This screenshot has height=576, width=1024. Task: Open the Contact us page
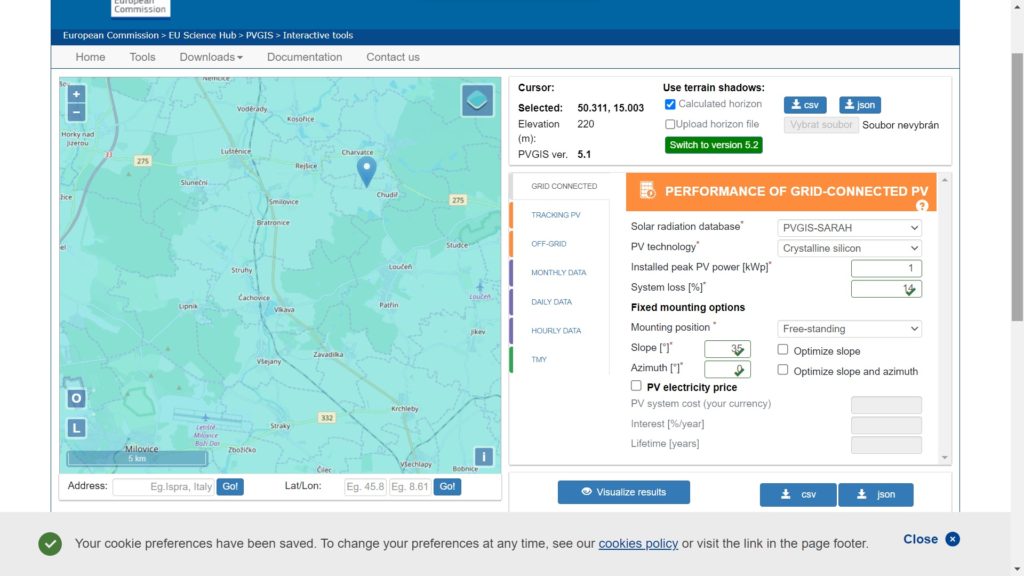393,57
